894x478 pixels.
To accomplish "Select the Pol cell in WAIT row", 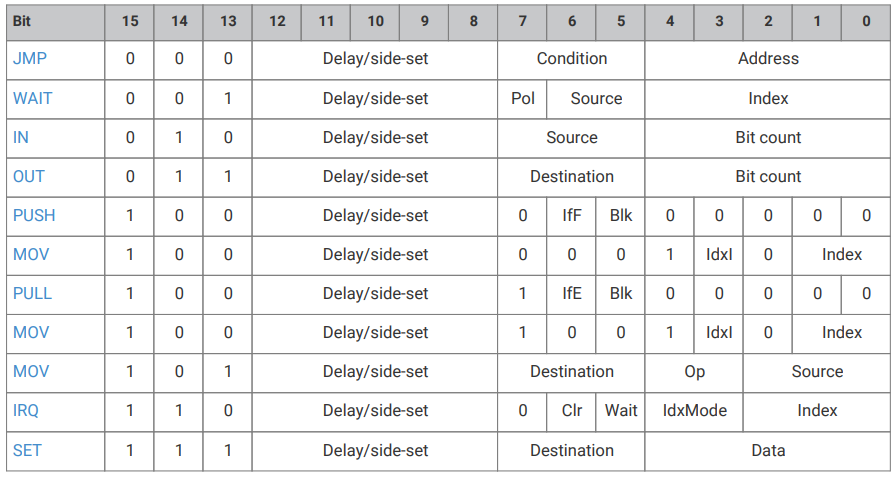I will [x=522, y=98].
